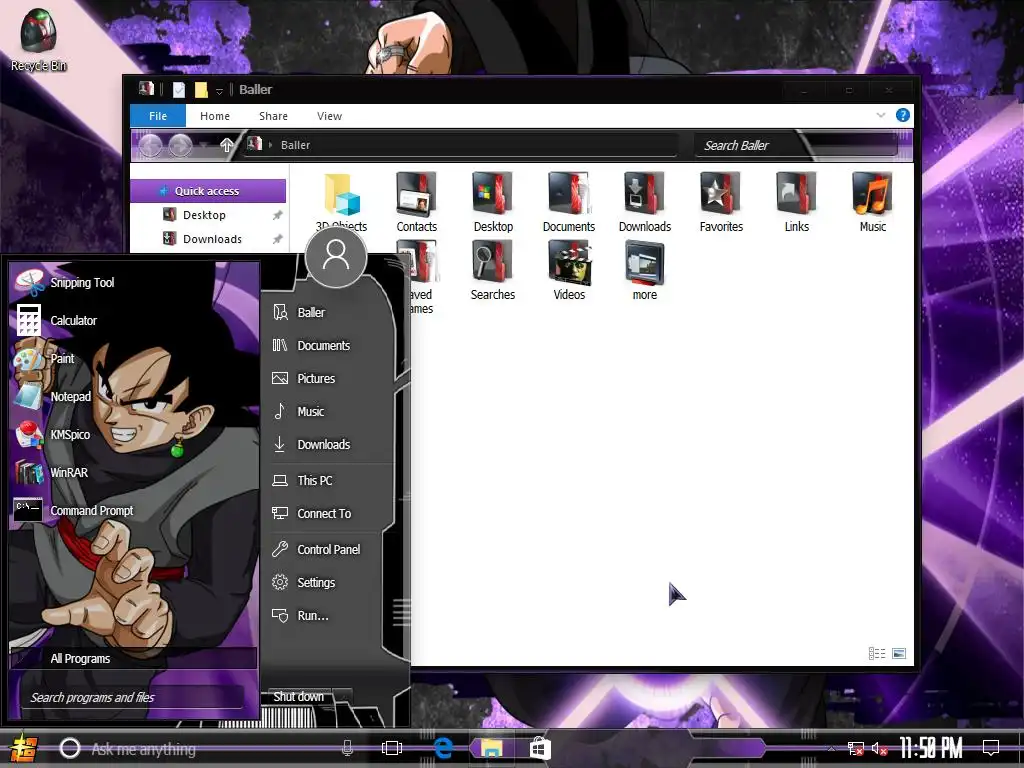This screenshot has width=1024, height=768.
Task: Open Task View on taskbar
Action: [392, 748]
